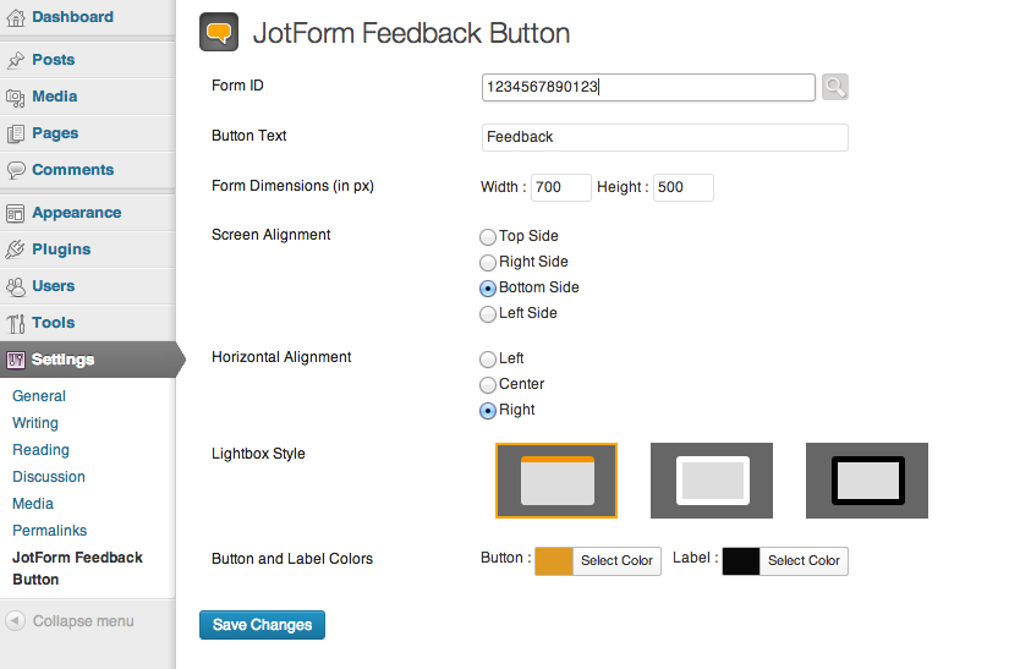Click the JotForm speech bubble logo

[218, 32]
